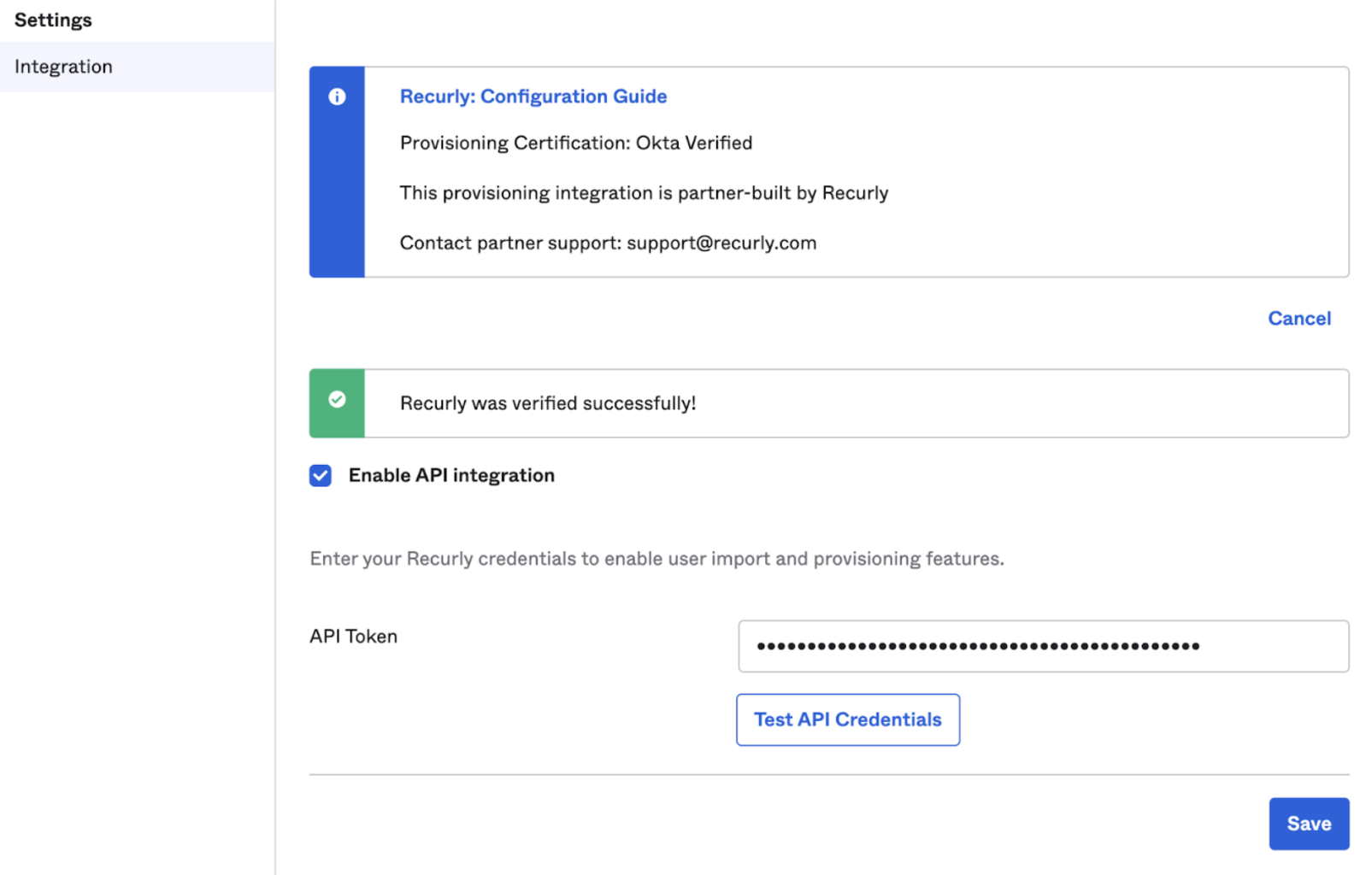1372x875 pixels.
Task: Click the Enable API integration label
Action: coord(451,475)
